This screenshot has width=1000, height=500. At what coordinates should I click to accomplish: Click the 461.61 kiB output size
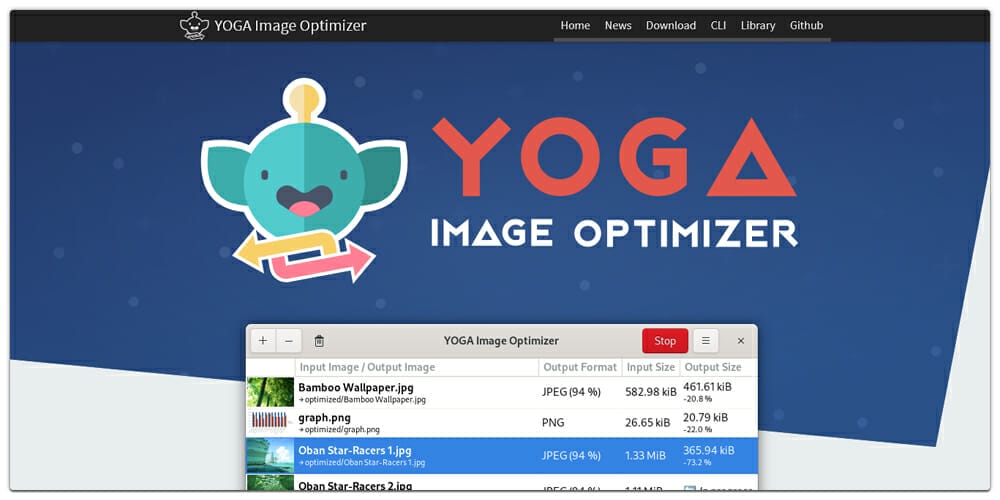707,386
